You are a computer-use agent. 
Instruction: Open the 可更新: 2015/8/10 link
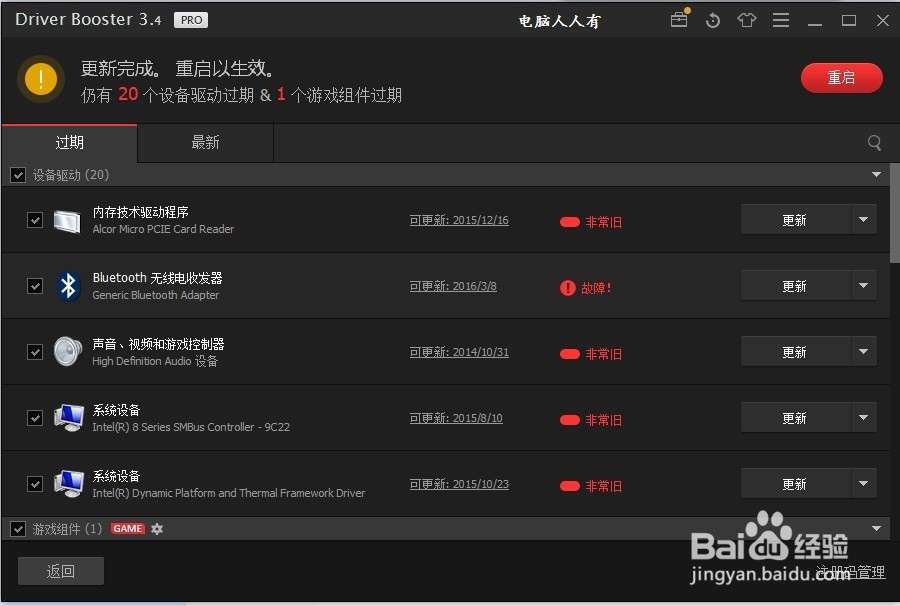[456, 418]
